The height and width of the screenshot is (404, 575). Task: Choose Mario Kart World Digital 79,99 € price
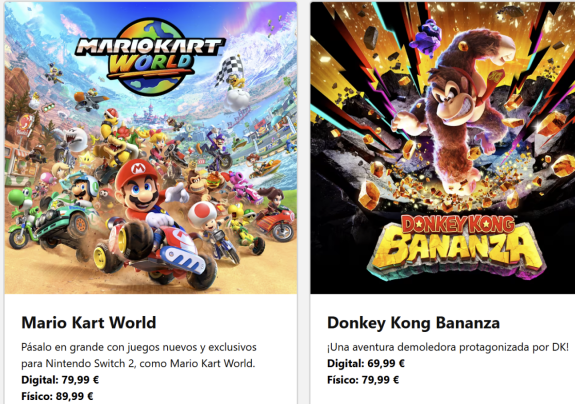(x=60, y=380)
